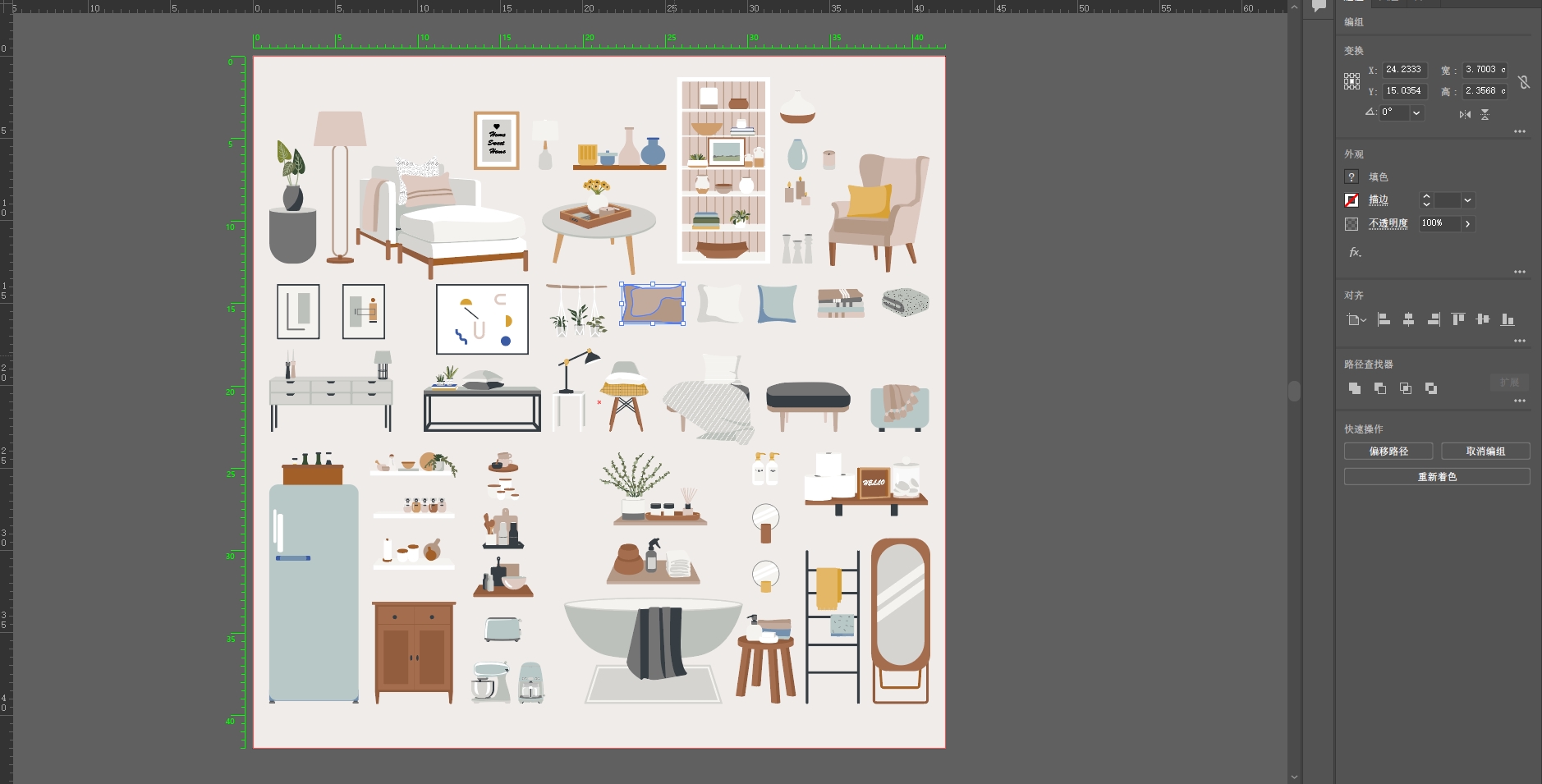The image size is (1542, 784).
Task: Open more options in 变换 section
Action: coord(1520,131)
